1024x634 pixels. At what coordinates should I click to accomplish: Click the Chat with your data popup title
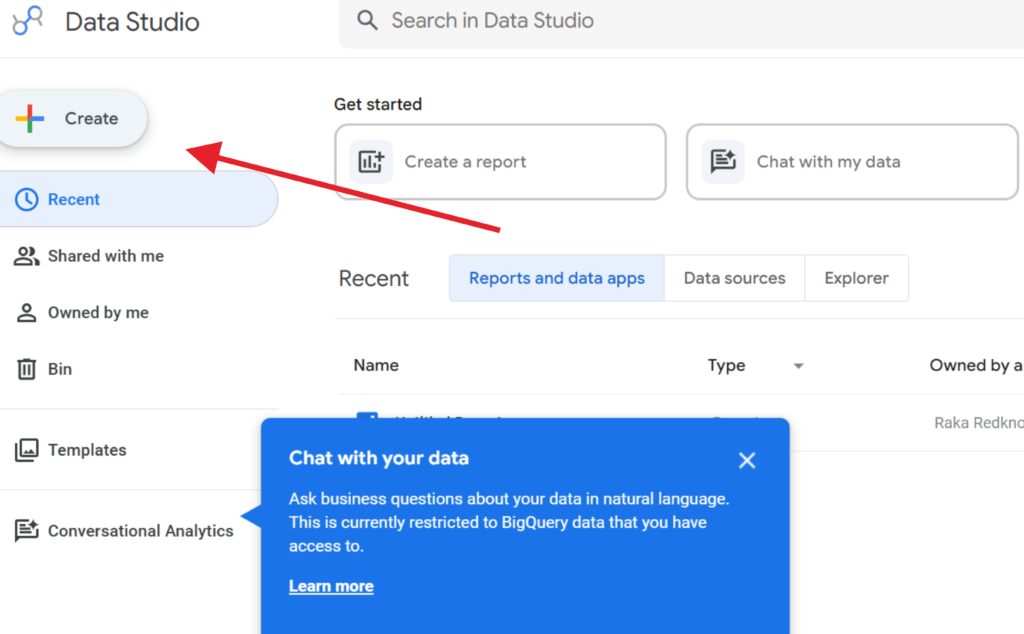coord(379,458)
